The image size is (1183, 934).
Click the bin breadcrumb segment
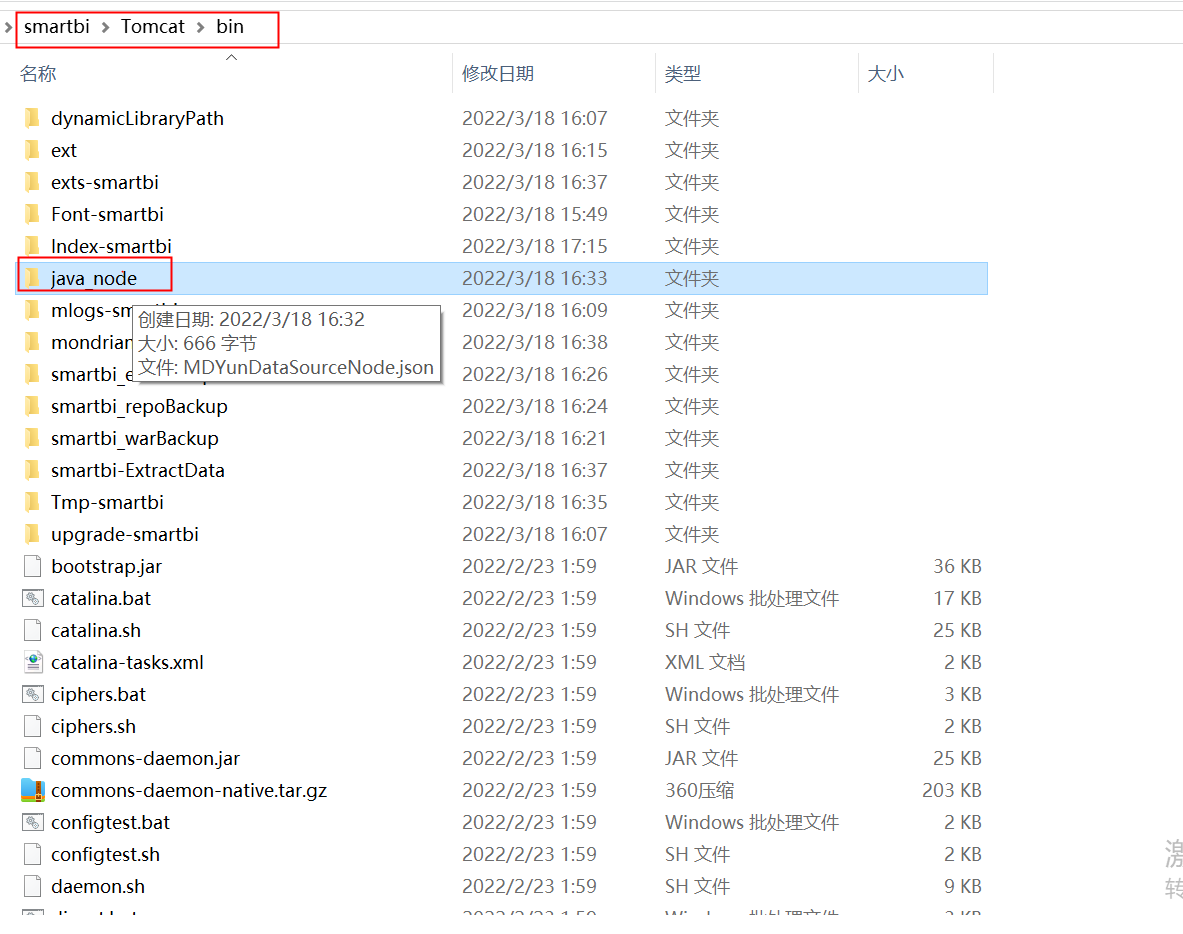pyautogui.click(x=230, y=27)
